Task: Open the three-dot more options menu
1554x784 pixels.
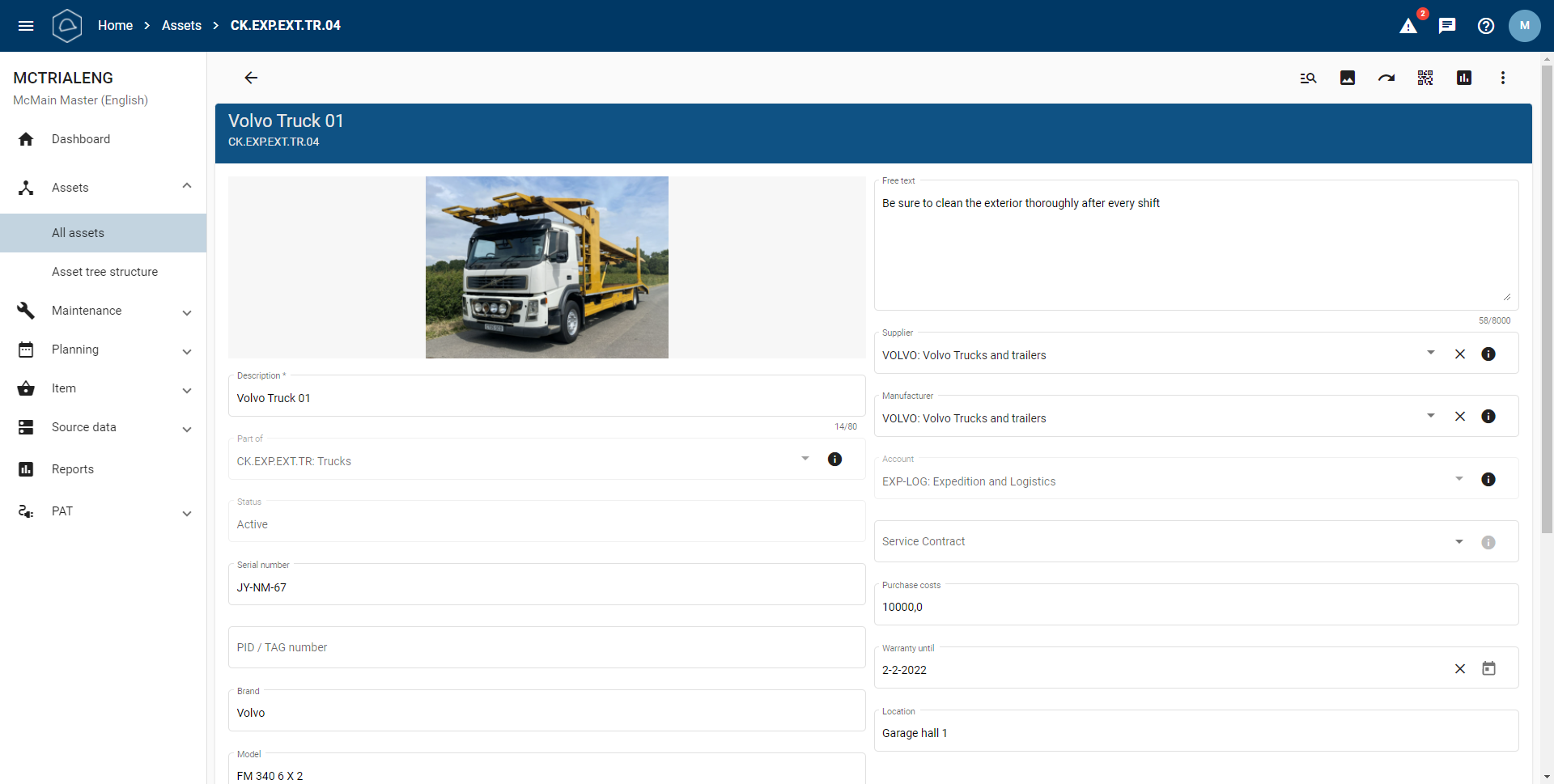Action: [1503, 78]
